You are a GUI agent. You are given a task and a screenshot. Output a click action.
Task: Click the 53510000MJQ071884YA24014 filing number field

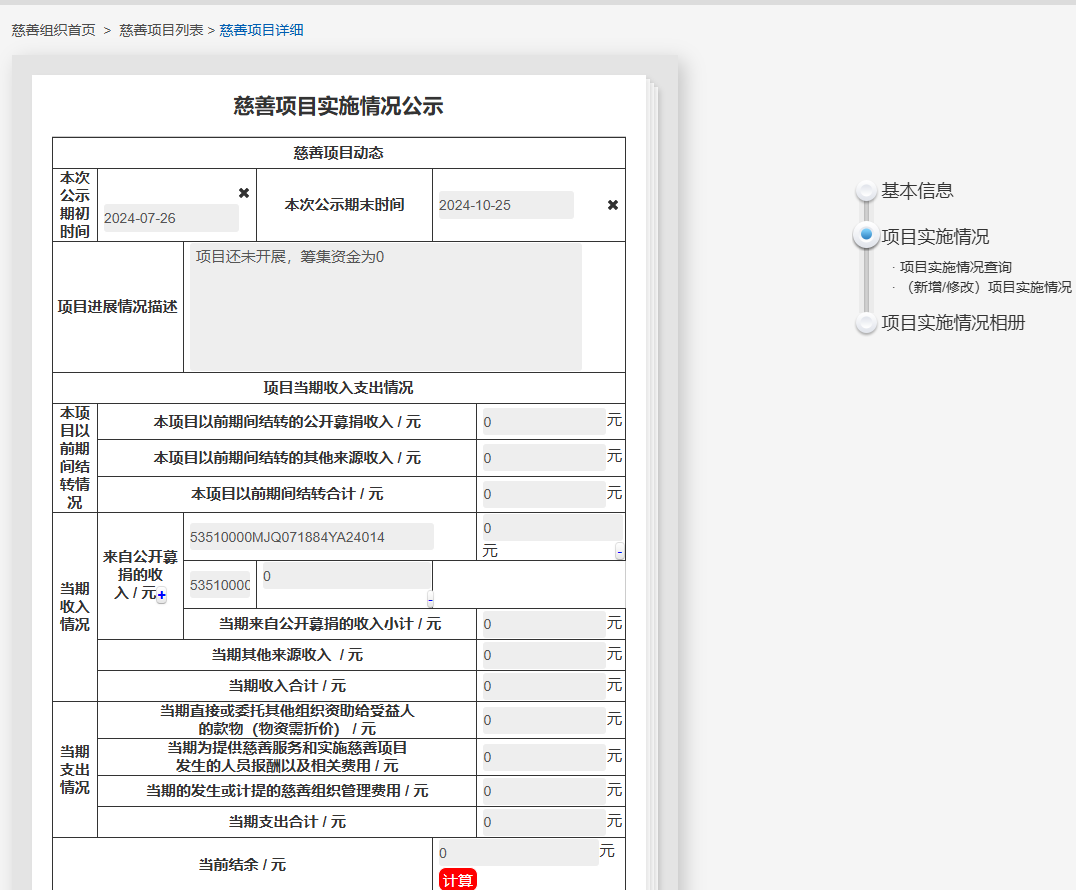(309, 537)
